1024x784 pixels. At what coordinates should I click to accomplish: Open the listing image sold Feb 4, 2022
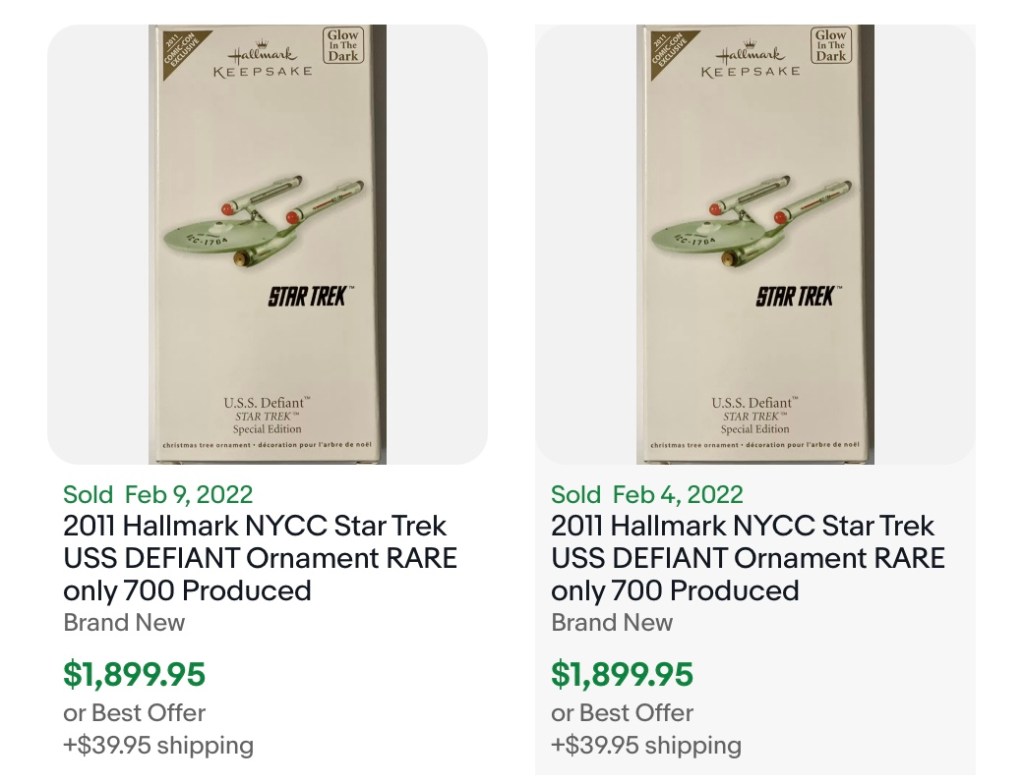coord(755,245)
